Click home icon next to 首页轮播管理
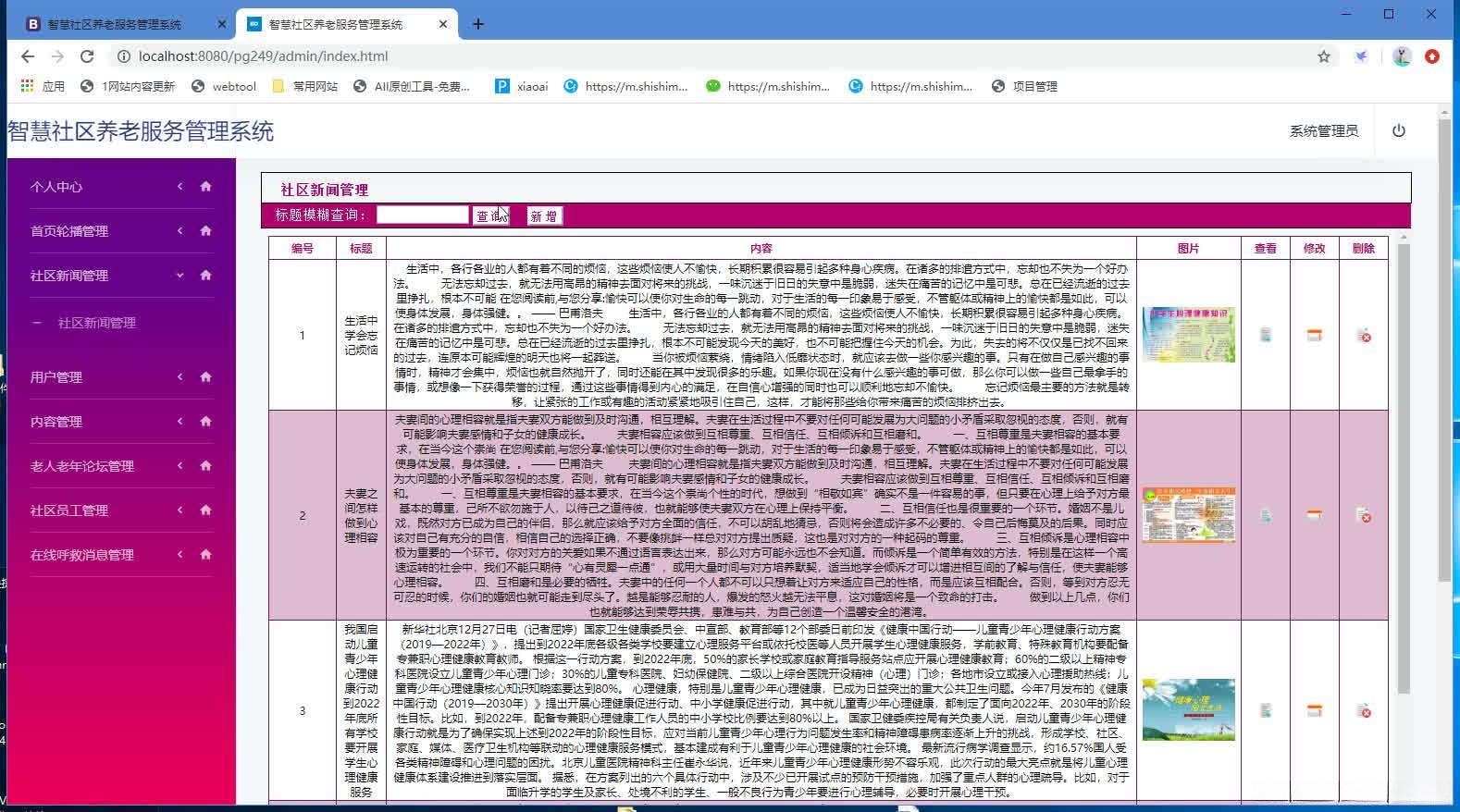 tap(205, 230)
